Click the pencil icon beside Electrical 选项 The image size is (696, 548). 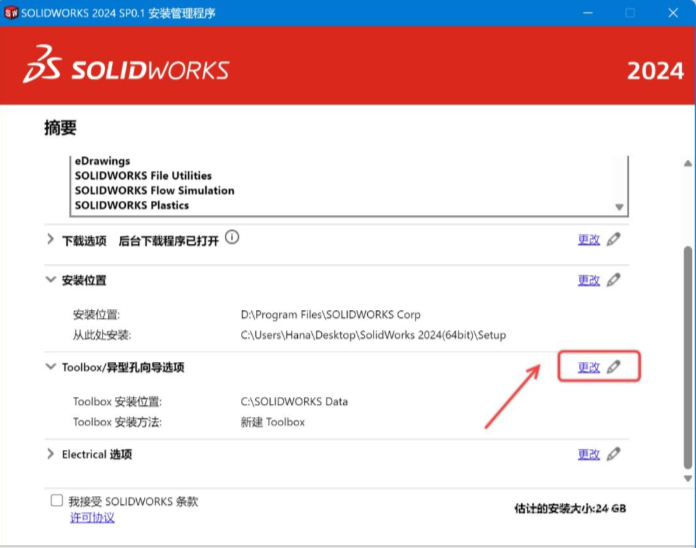pos(613,454)
